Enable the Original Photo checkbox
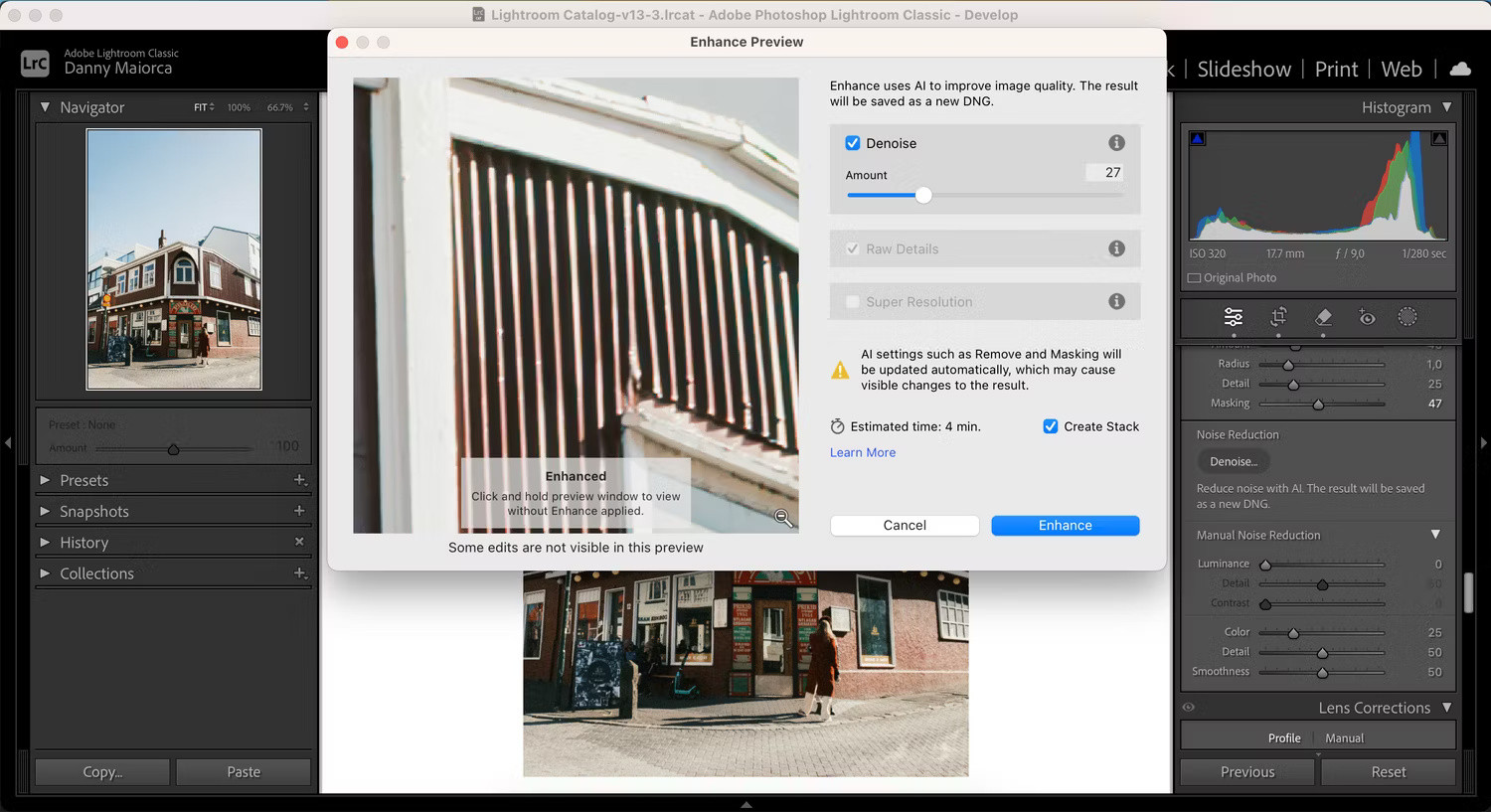The height and width of the screenshot is (812, 1491). (x=1195, y=278)
